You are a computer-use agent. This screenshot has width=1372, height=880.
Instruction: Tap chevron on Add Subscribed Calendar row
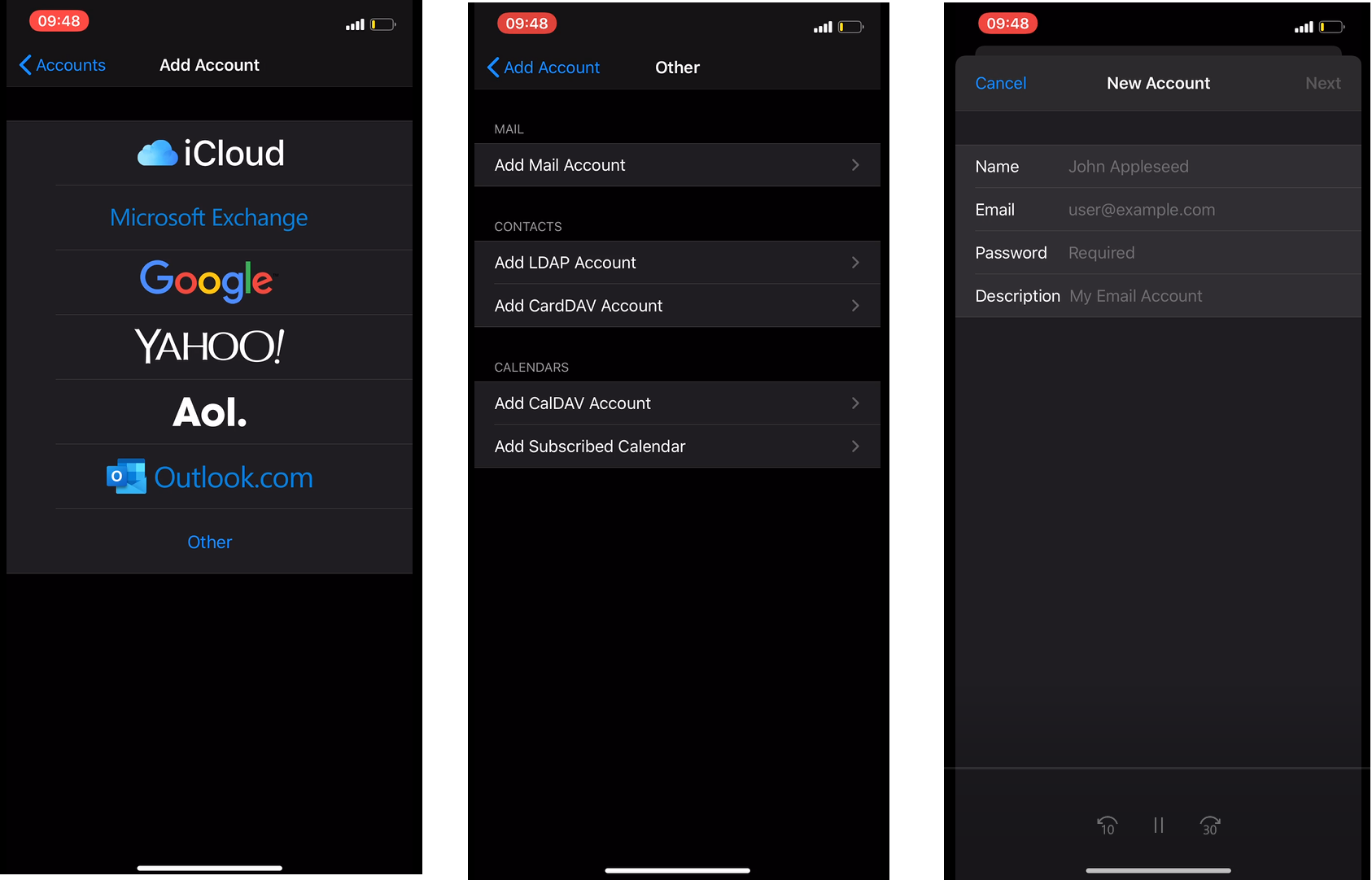pyautogui.click(x=855, y=447)
